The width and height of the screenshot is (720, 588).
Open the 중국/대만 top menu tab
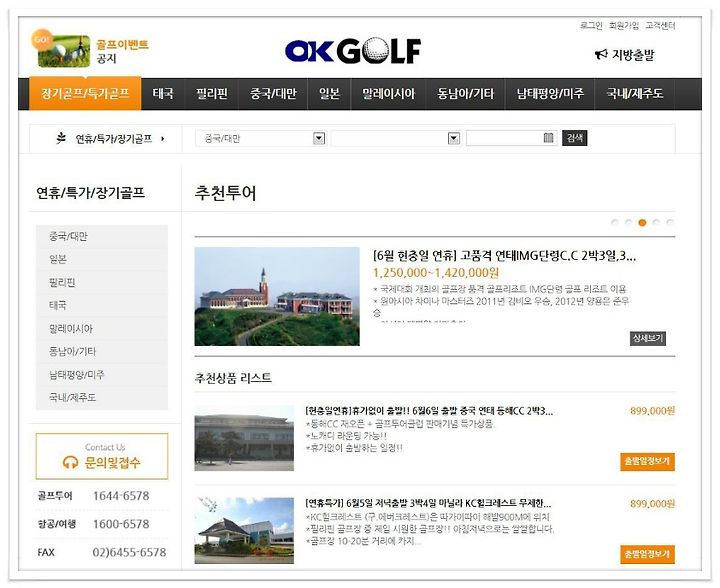[273, 94]
